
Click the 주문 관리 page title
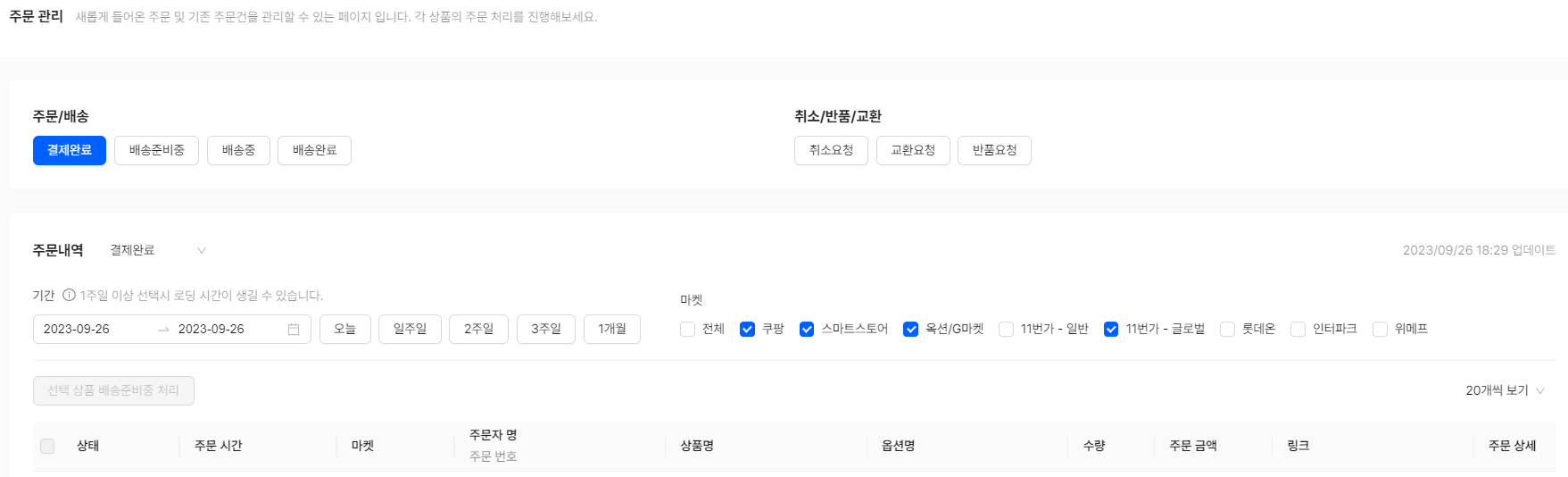click(36, 16)
